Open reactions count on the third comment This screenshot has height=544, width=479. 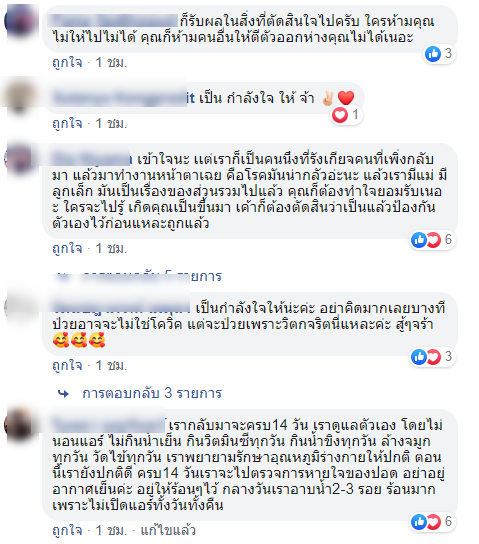[x=432, y=240]
